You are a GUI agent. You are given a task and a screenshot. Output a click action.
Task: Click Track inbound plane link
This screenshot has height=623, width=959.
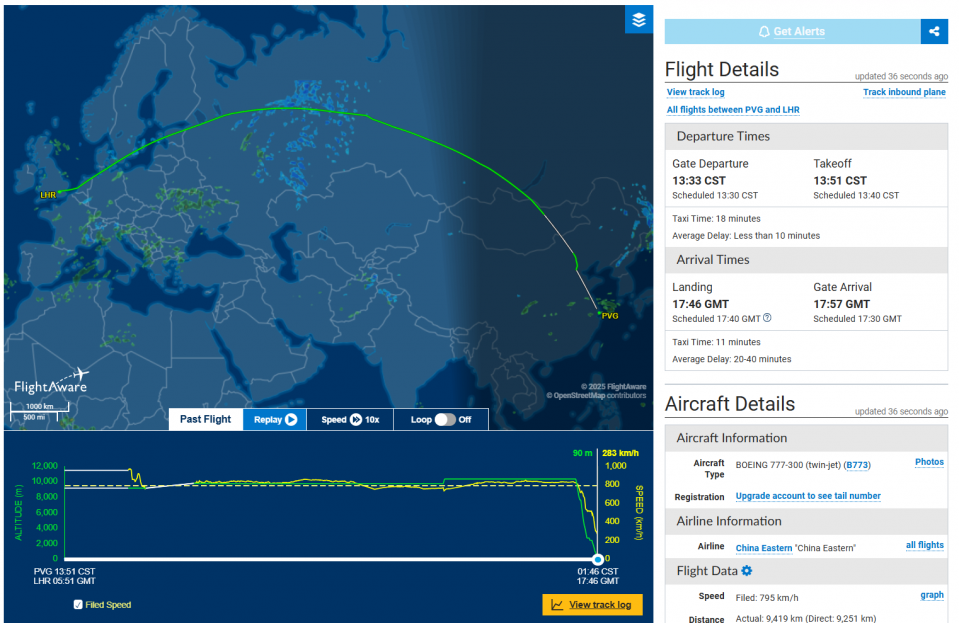tap(904, 92)
